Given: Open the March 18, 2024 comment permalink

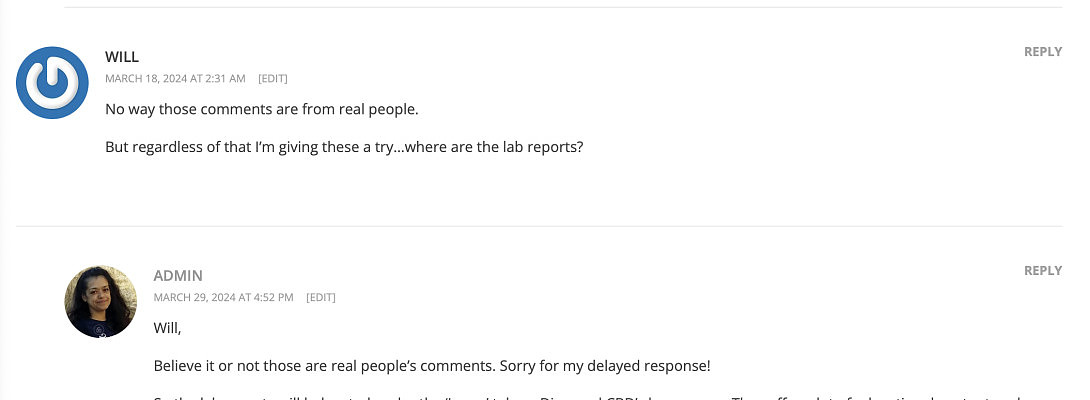Looking at the screenshot, I should pos(175,78).
